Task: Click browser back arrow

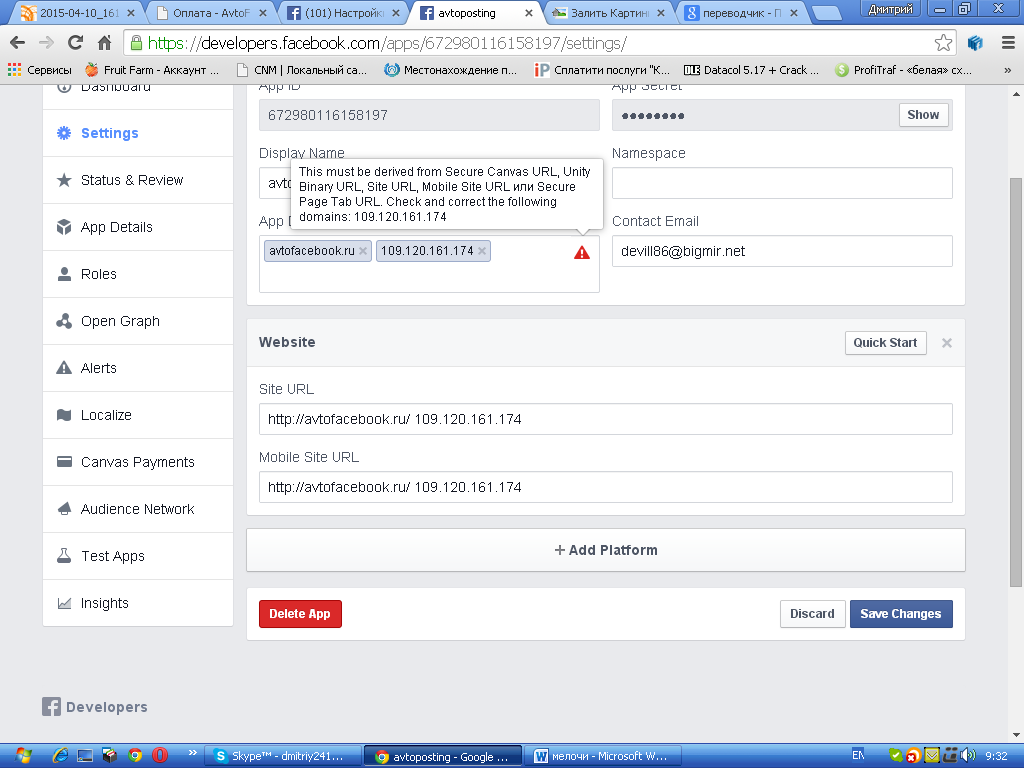Action: 18,43
